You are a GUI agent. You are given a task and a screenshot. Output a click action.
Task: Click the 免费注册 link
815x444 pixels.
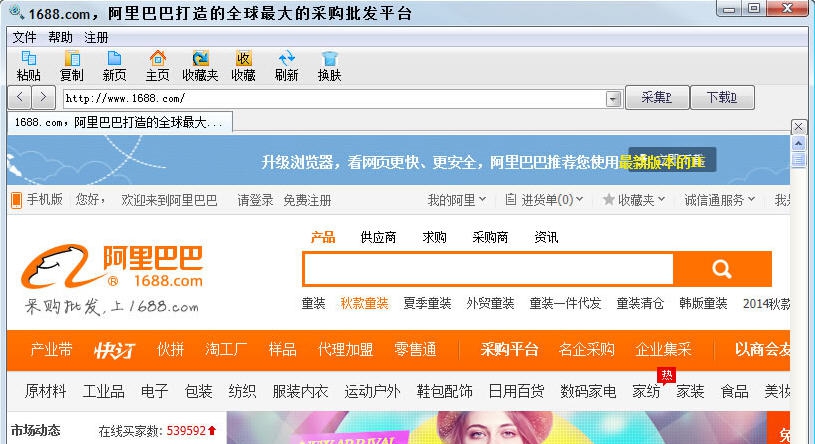(x=307, y=200)
